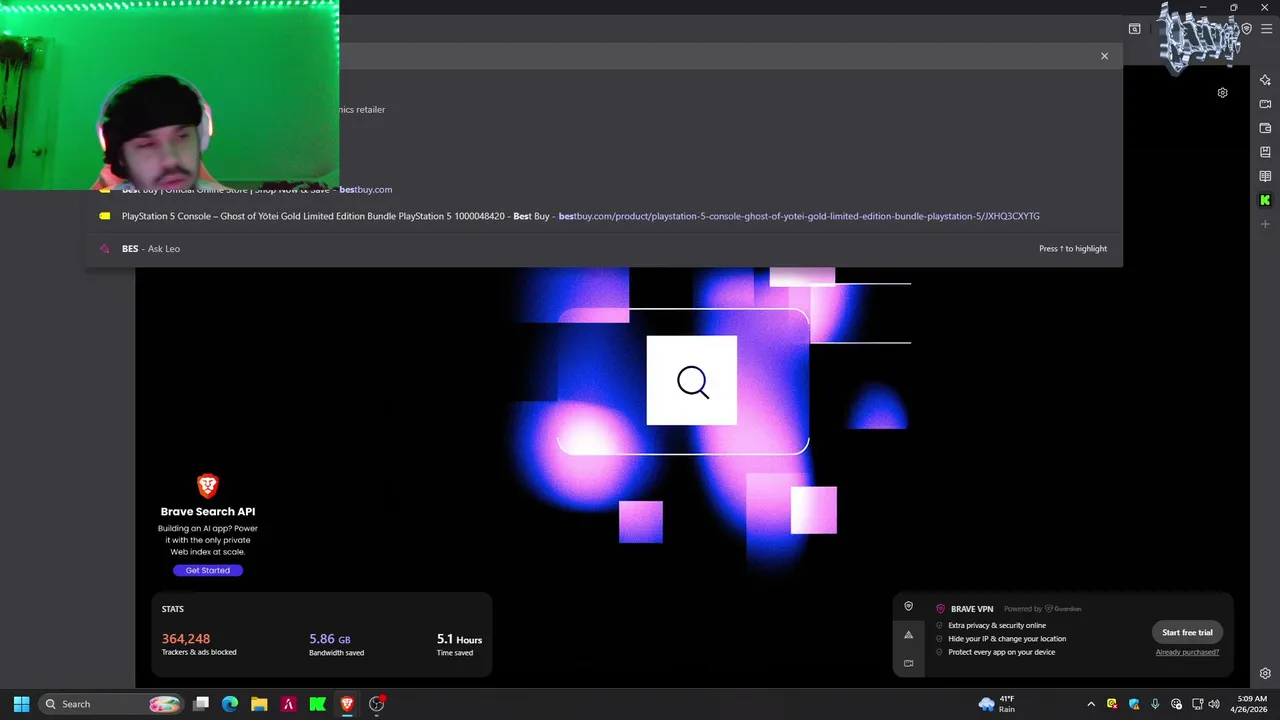This screenshot has height=720, width=1280.
Task: Open the network tray icon
Action: tap(1198, 704)
